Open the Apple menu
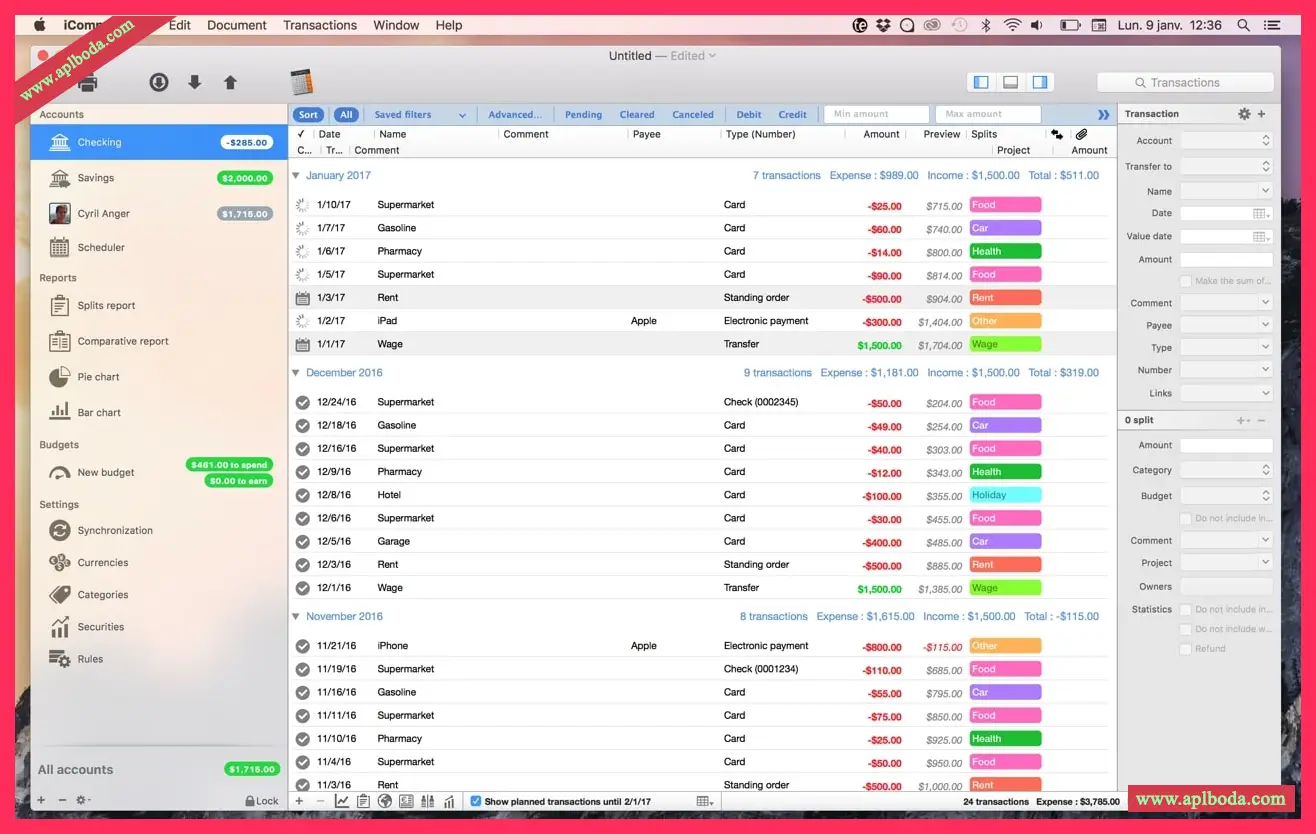The image size is (1316, 834). point(40,25)
